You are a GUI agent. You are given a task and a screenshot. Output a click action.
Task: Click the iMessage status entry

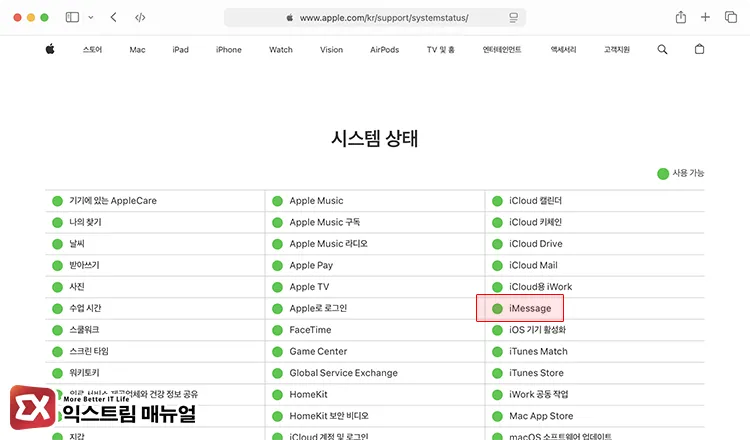[x=530, y=308]
